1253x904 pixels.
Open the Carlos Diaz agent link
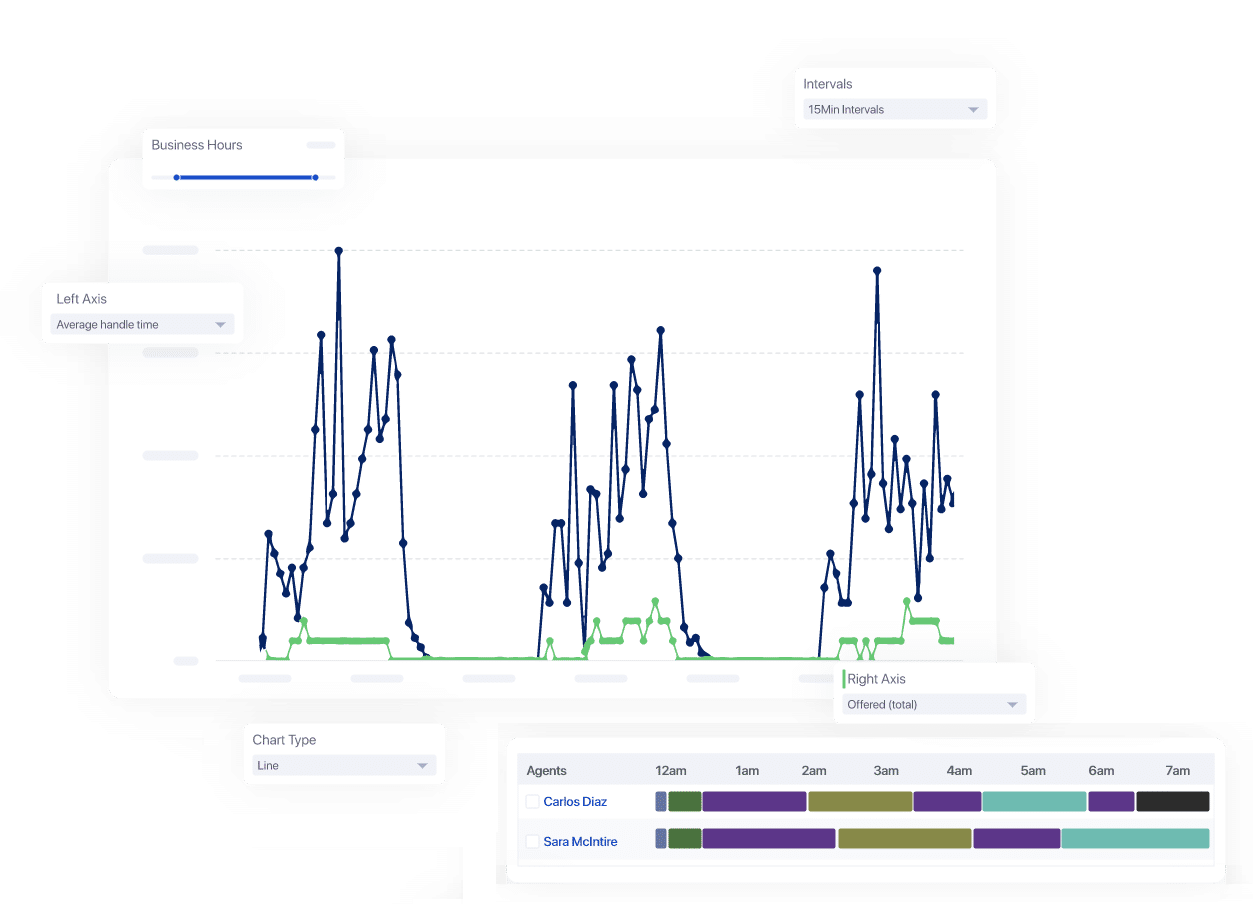point(576,801)
